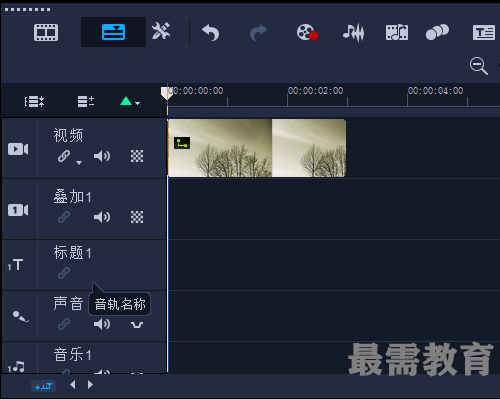Mute the 视频 track audio
The width and height of the screenshot is (500, 399).
click(x=102, y=156)
